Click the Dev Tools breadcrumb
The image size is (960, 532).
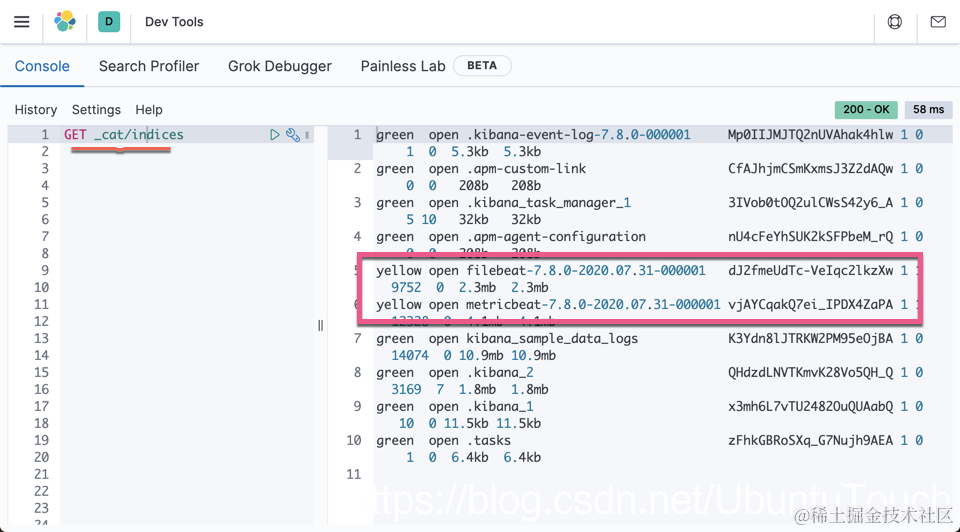click(x=174, y=22)
